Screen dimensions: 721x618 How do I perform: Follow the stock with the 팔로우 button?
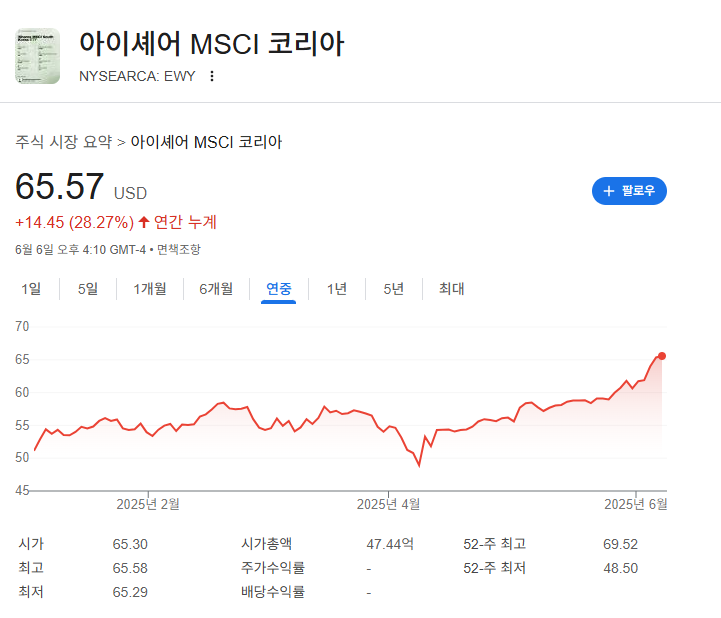pyautogui.click(x=629, y=191)
